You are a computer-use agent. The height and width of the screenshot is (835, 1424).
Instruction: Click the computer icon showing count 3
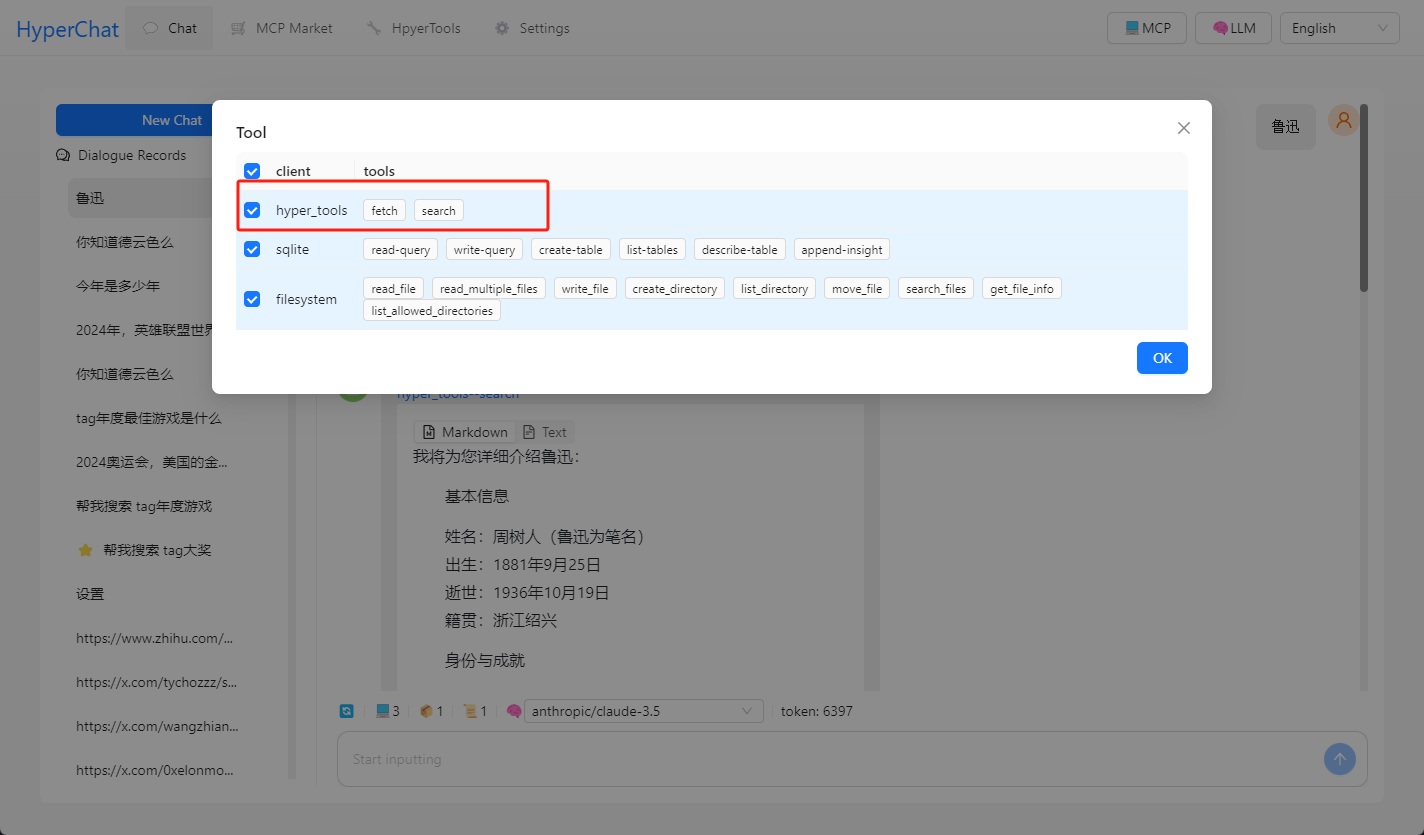[x=382, y=711]
